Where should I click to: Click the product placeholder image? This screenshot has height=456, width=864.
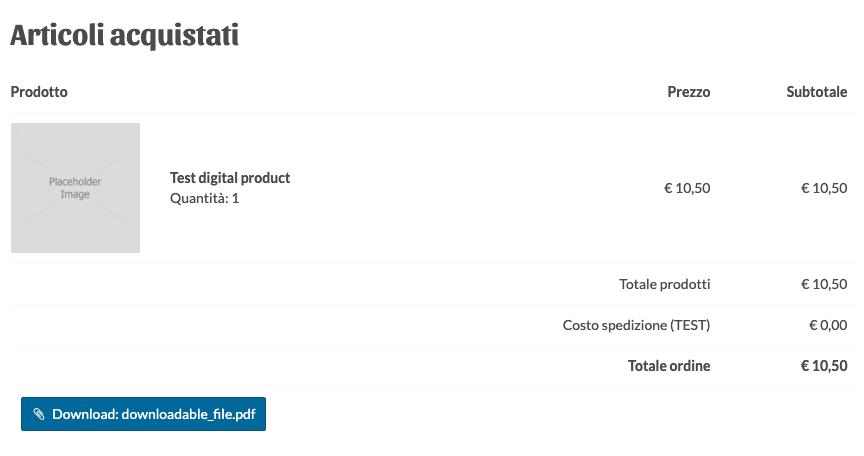click(x=75, y=188)
